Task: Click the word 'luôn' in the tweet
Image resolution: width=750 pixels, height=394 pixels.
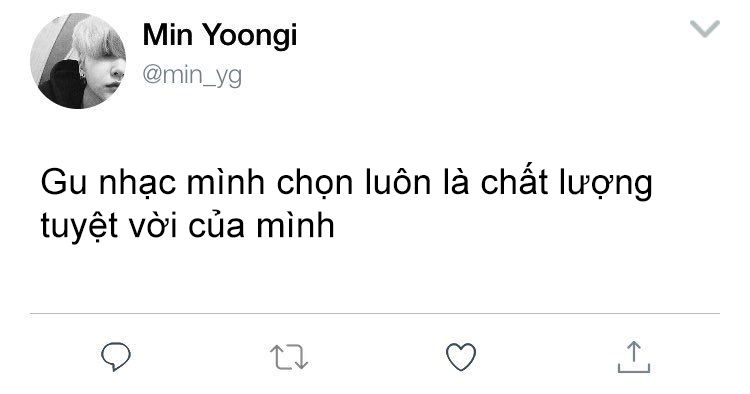Action: tap(398, 182)
